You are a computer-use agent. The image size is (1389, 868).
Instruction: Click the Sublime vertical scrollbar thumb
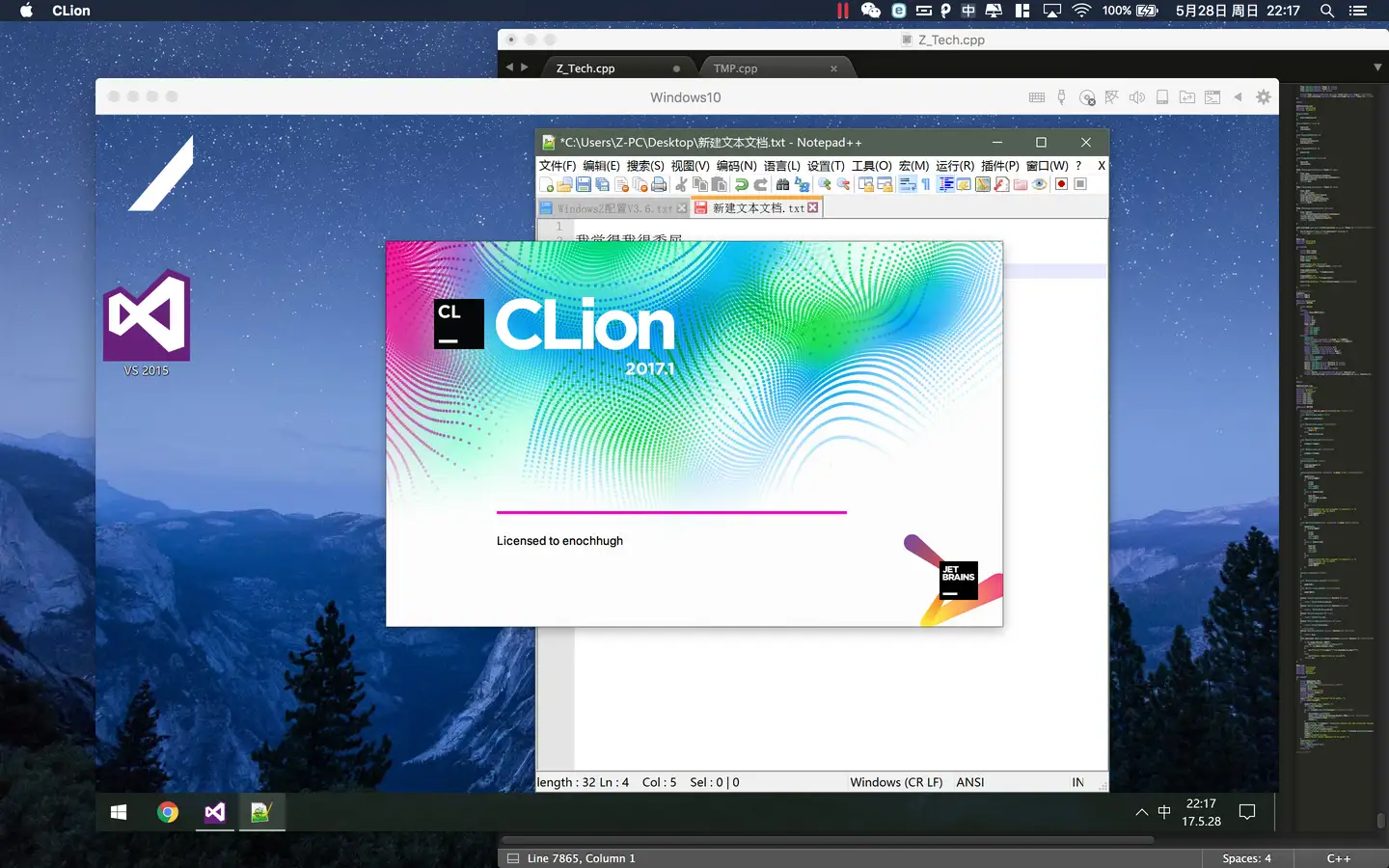click(1381, 820)
